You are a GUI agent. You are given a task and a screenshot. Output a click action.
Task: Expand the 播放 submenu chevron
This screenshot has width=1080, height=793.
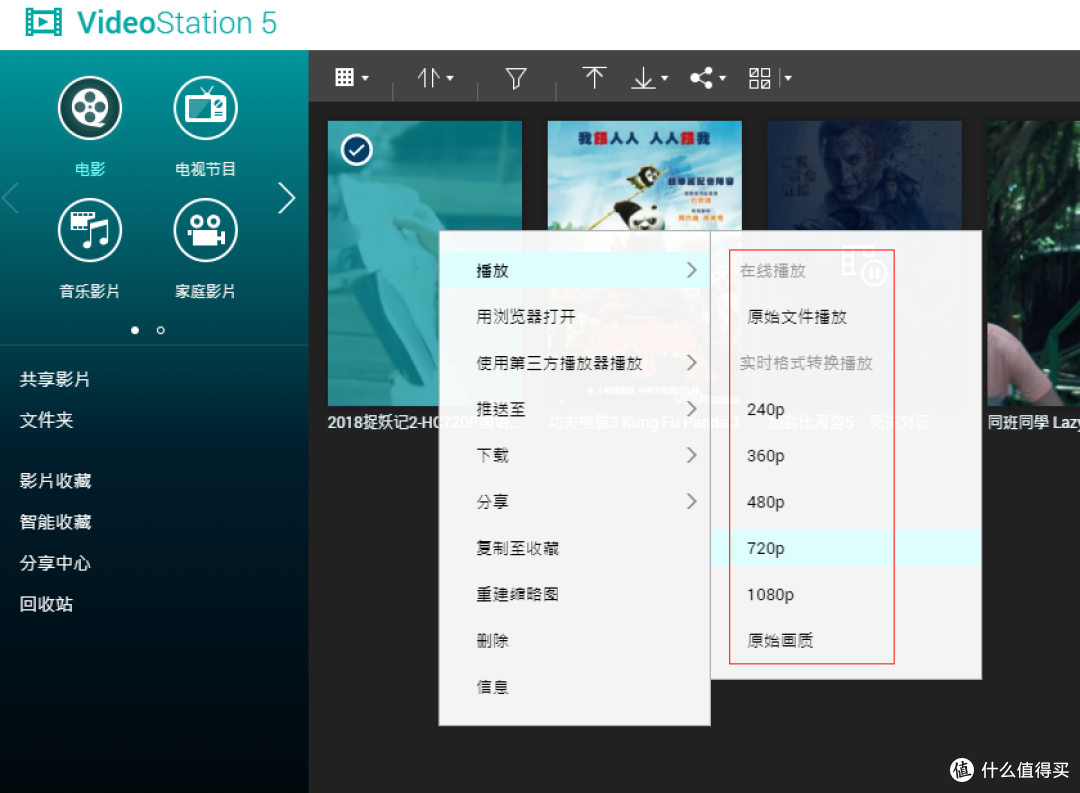(x=692, y=270)
